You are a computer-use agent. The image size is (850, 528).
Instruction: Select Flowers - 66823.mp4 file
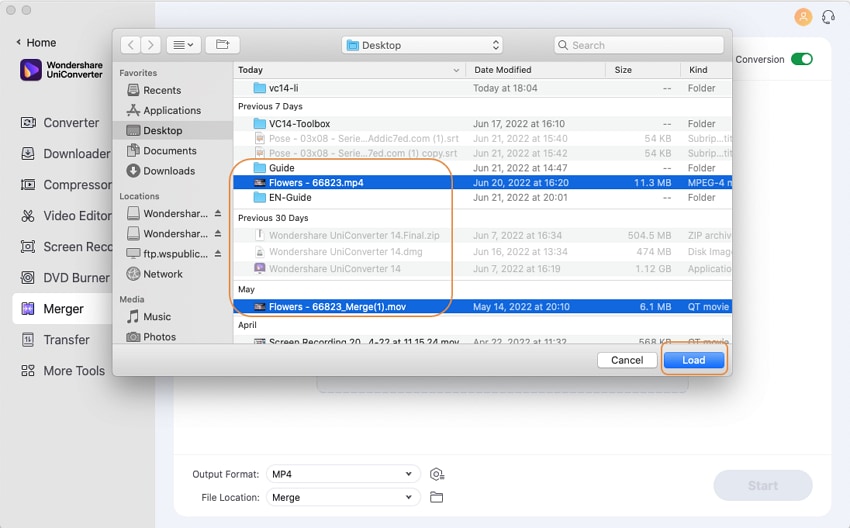click(482, 183)
